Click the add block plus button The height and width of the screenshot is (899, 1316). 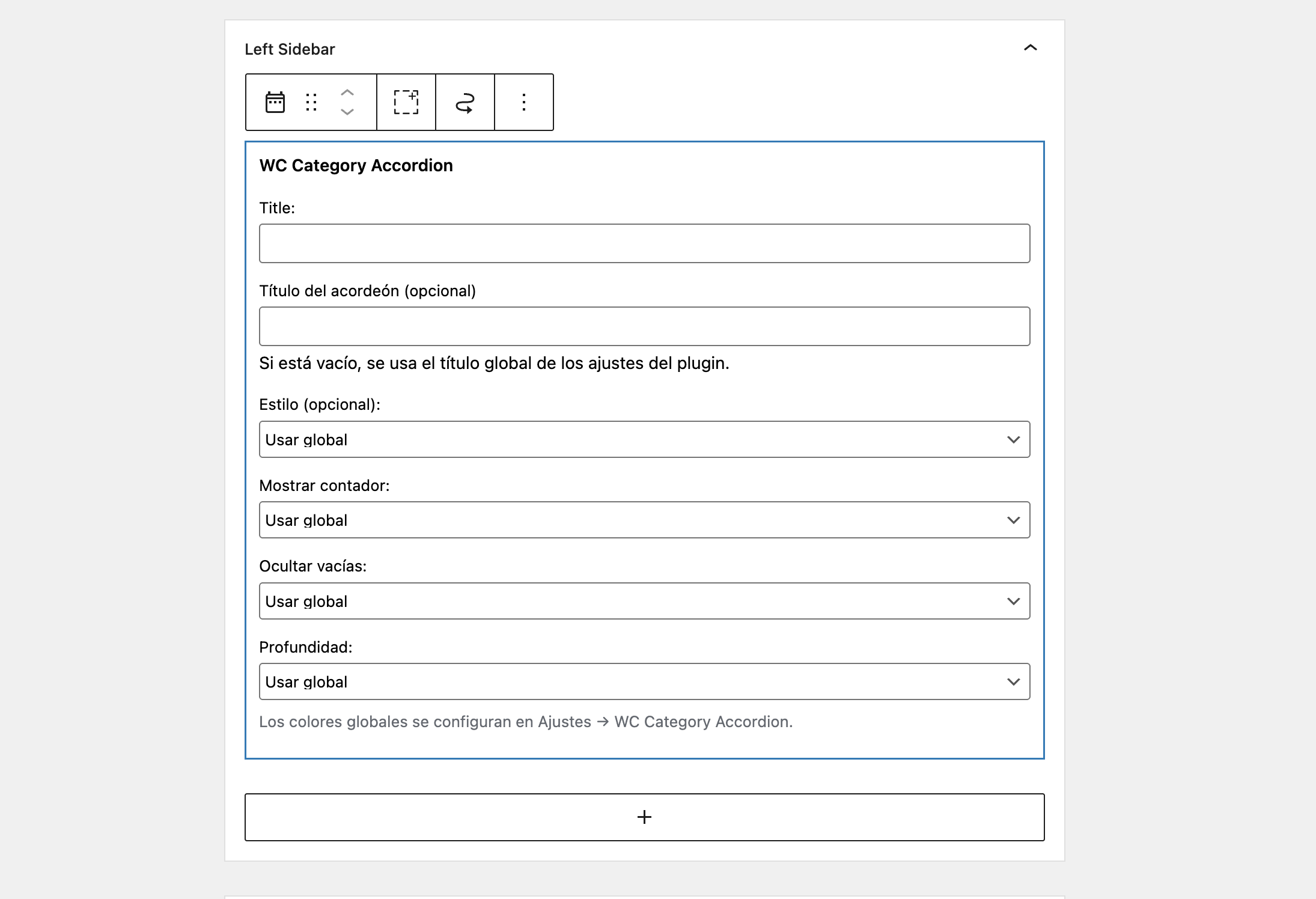point(644,817)
